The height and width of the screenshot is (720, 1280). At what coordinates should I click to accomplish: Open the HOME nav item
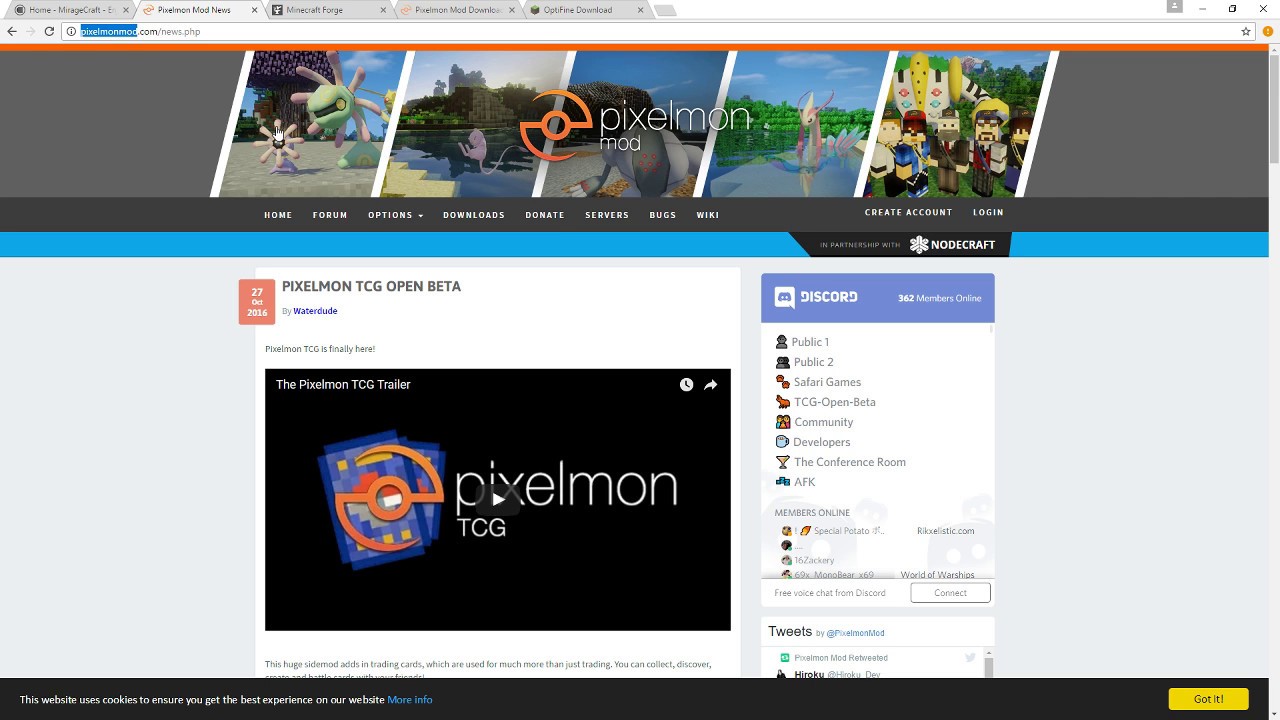[x=278, y=215]
